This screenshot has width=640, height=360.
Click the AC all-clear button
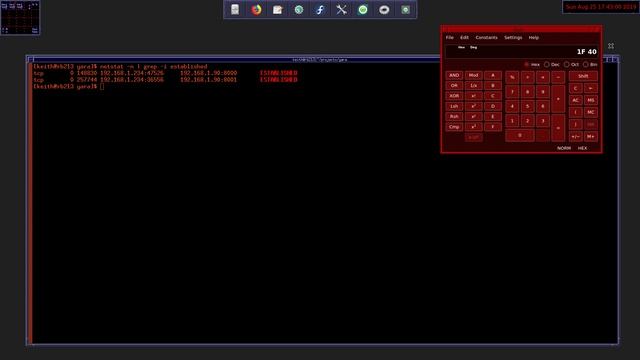[x=576, y=100]
